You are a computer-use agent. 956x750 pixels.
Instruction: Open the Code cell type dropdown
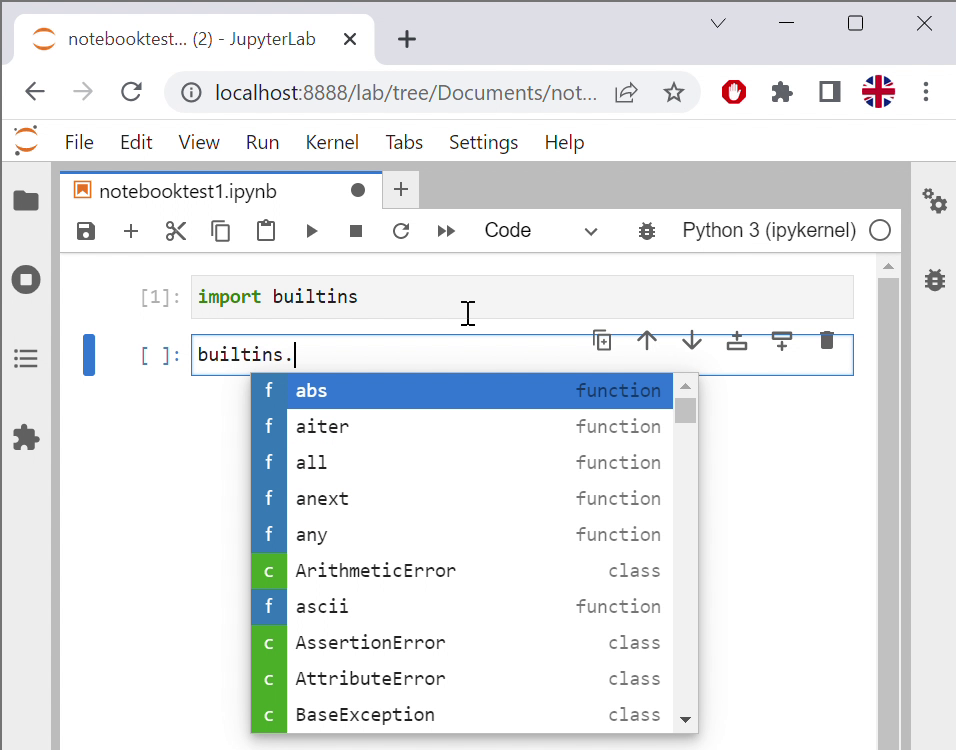[x=540, y=230]
